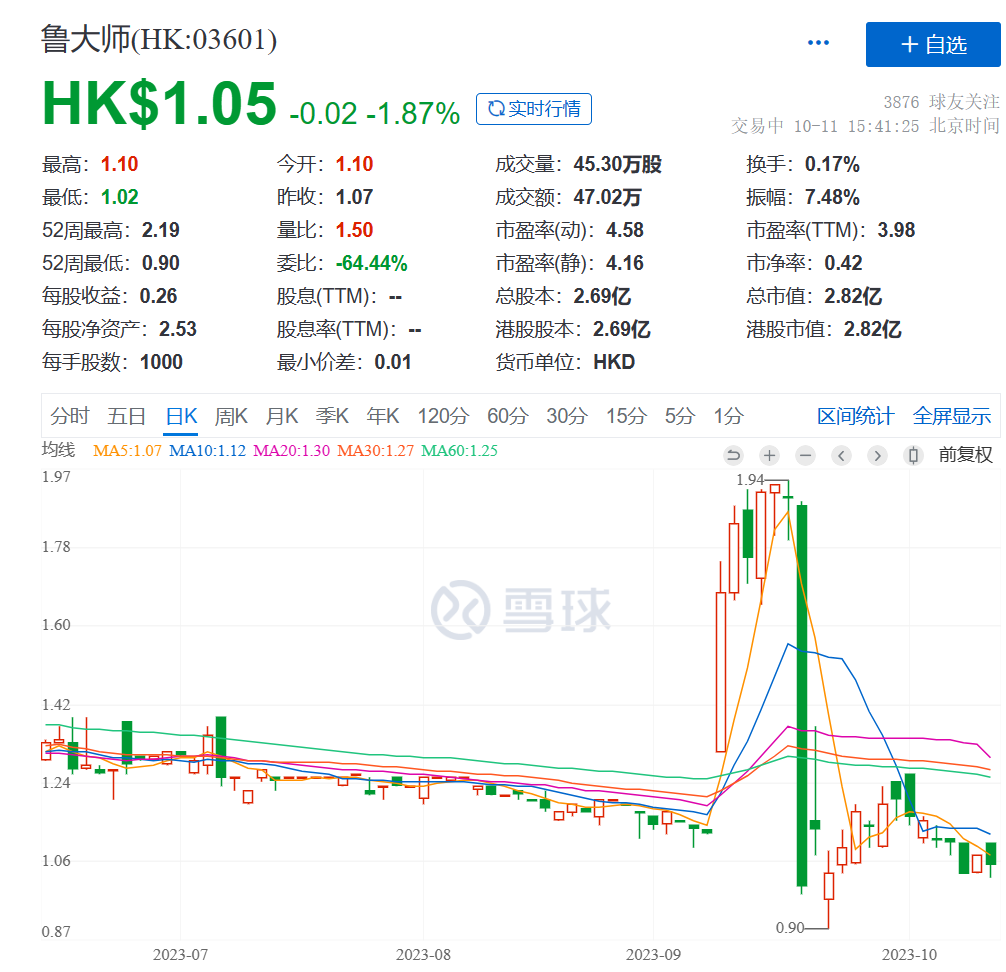The image size is (1006, 972).
Task: Select the 年K chart tab
Action: click(383, 416)
